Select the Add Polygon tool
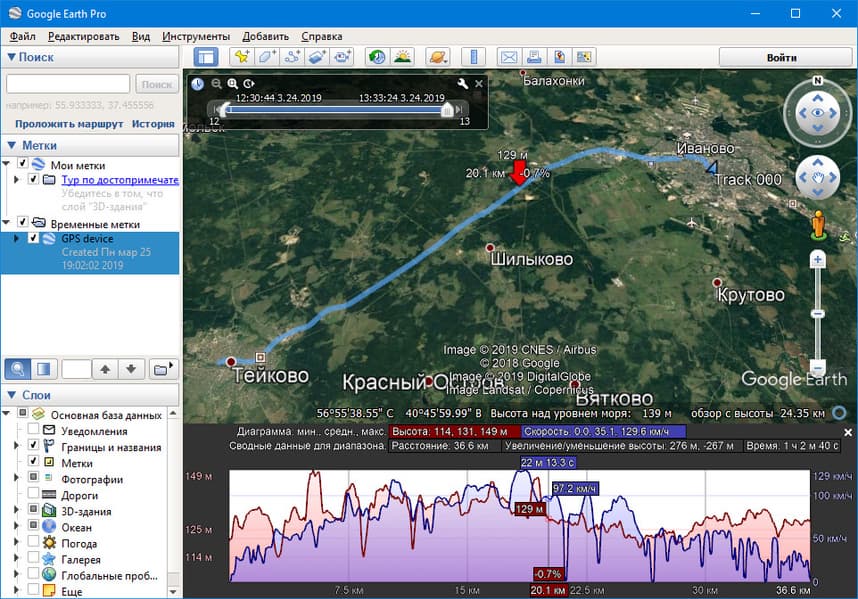The height and width of the screenshot is (599, 858). (x=267, y=57)
